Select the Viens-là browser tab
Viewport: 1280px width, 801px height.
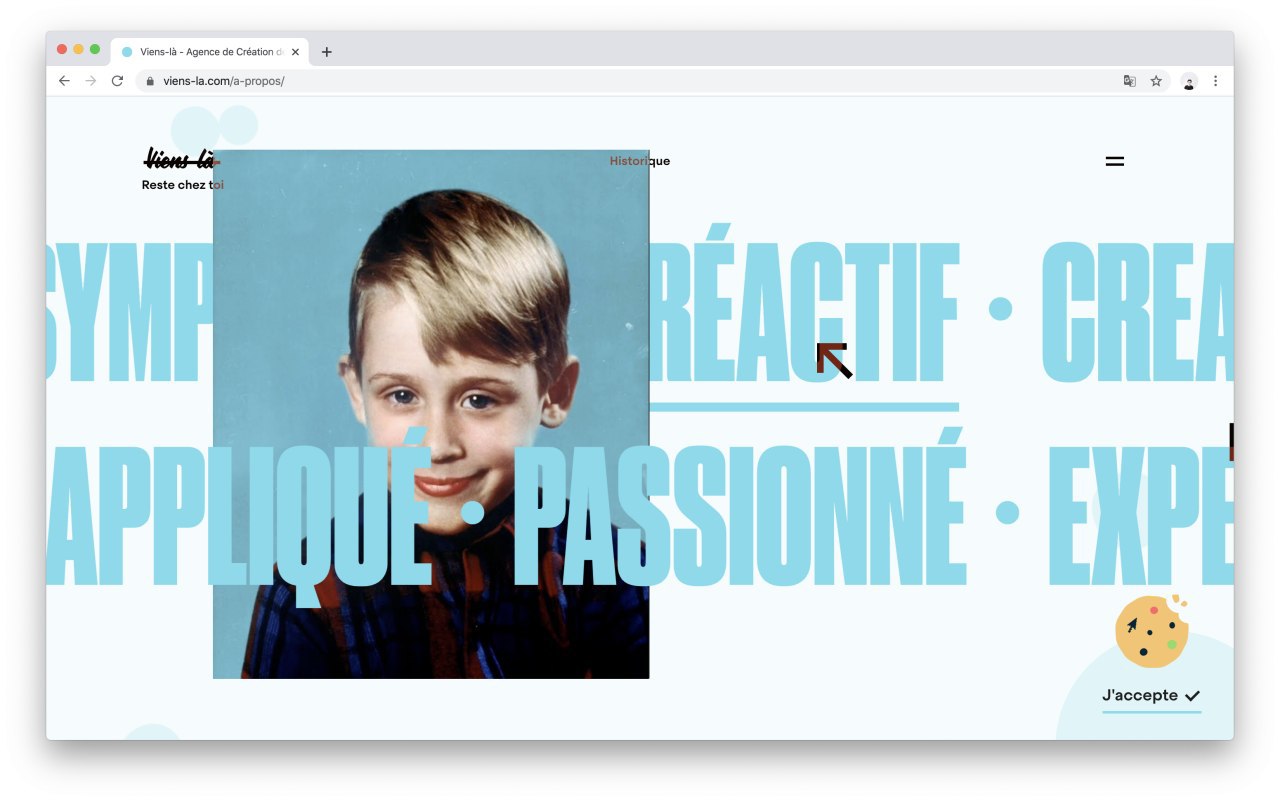tap(210, 52)
